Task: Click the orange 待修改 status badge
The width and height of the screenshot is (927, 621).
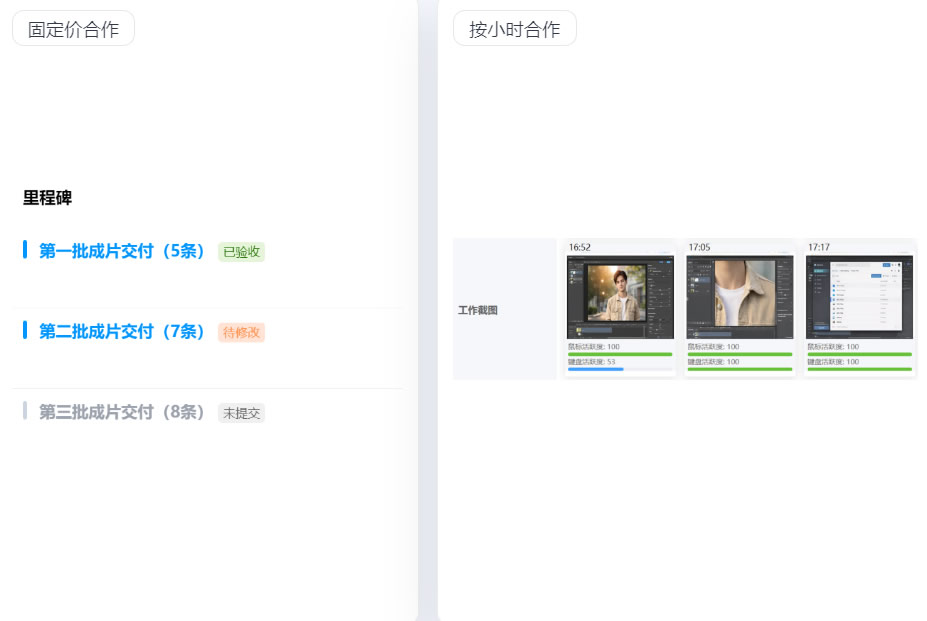Action: click(241, 333)
